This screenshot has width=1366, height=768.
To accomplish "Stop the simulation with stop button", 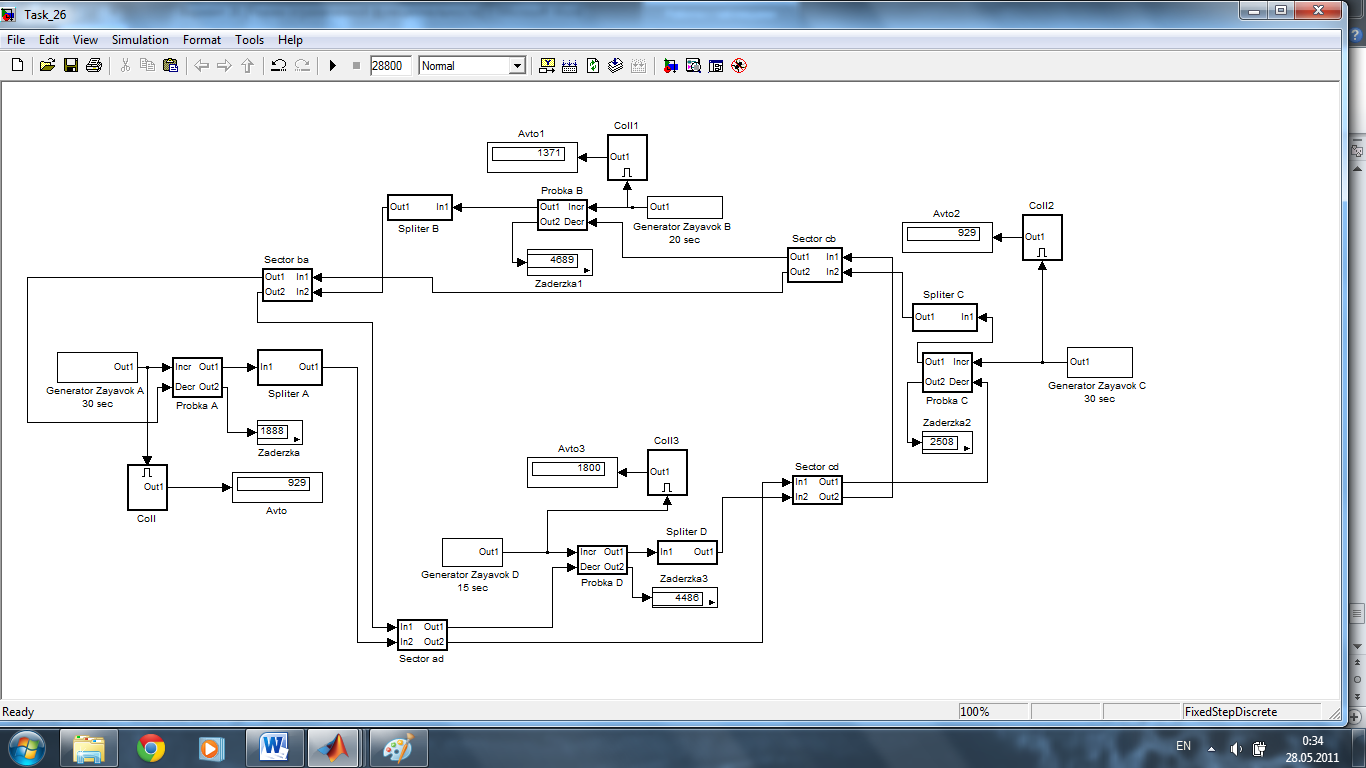I will point(356,66).
